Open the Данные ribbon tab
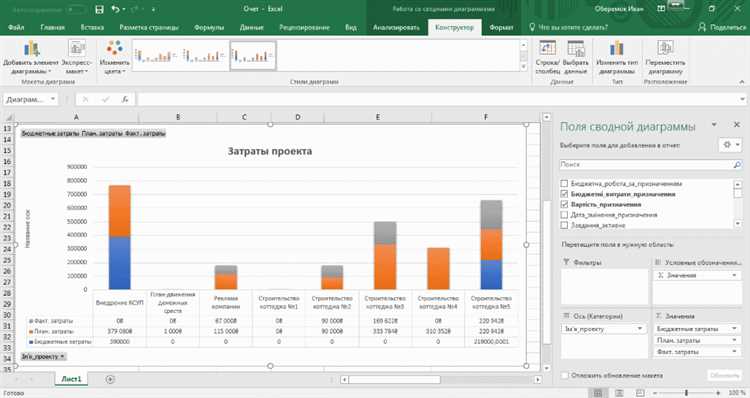This screenshot has height=398, width=750. tap(252, 27)
